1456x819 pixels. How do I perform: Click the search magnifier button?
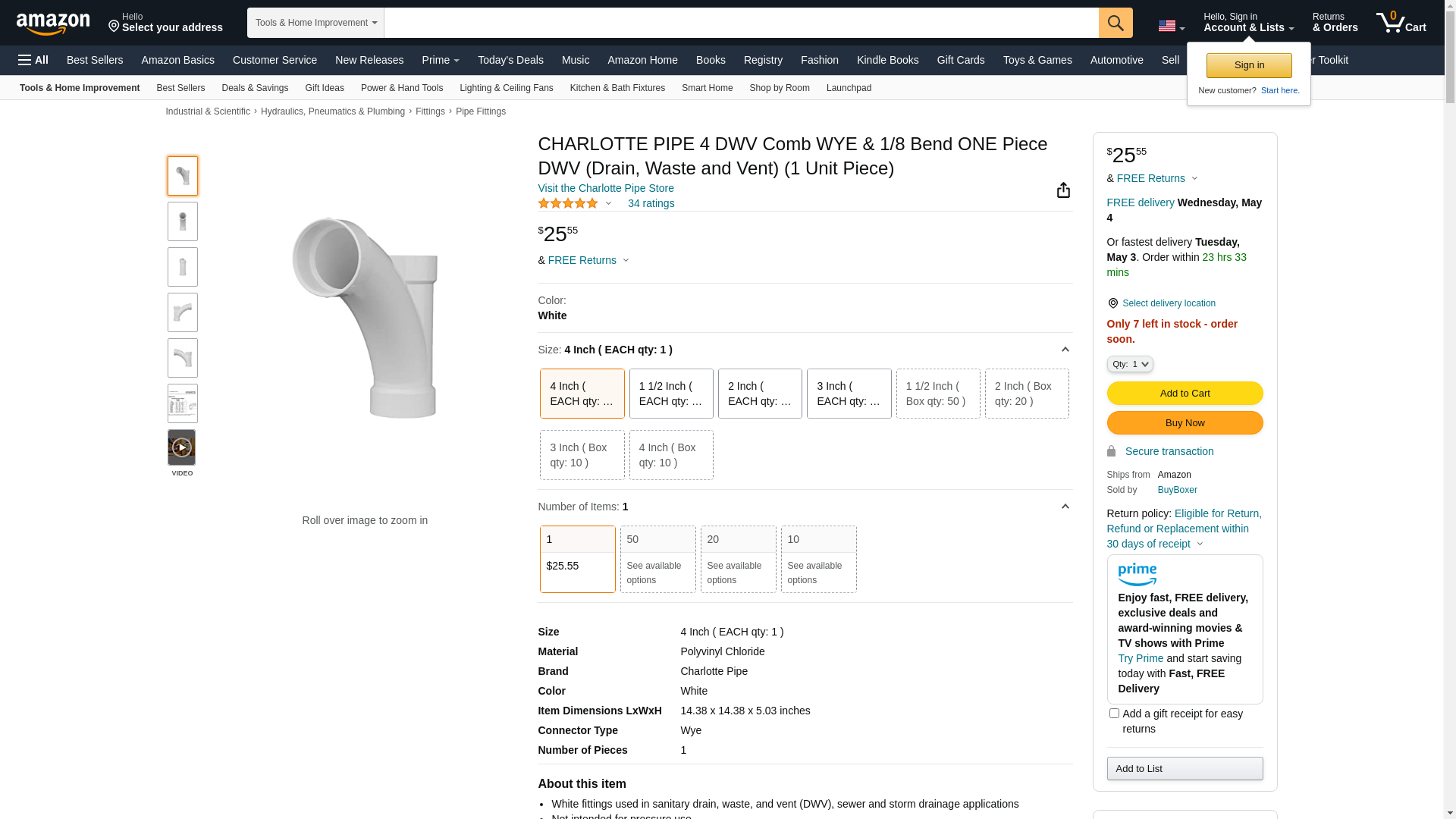1115,23
